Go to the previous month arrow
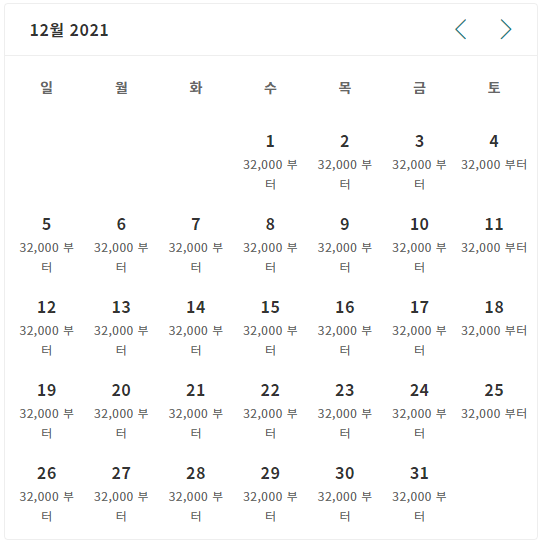Viewport: 544px width, 546px height. point(461,30)
